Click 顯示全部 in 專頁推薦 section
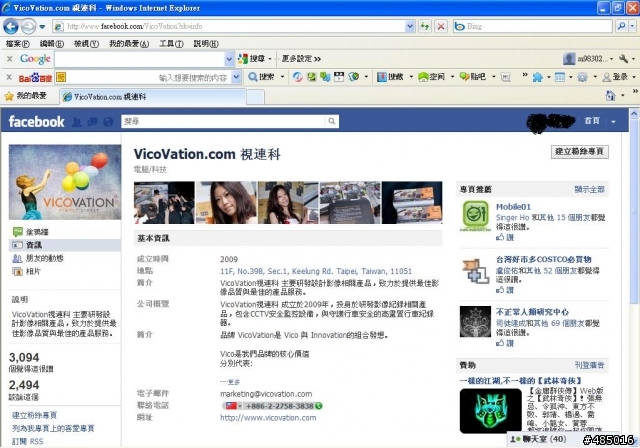 pos(589,189)
